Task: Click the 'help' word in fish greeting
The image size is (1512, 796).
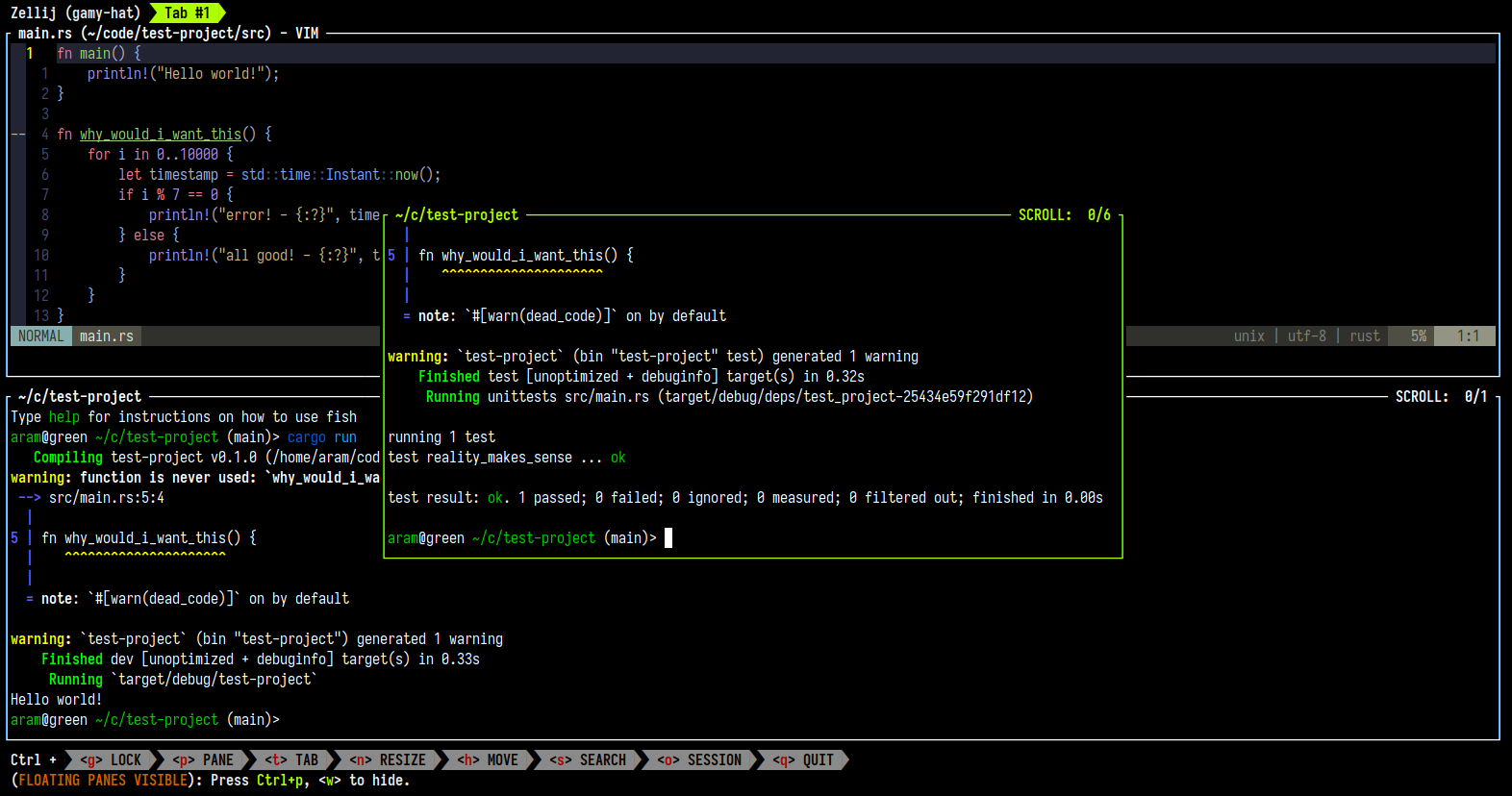Action: [x=64, y=416]
